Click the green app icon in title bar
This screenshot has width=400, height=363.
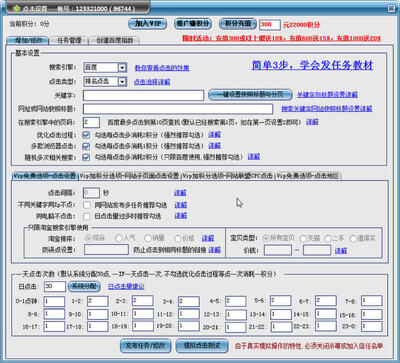tap(17, 8)
